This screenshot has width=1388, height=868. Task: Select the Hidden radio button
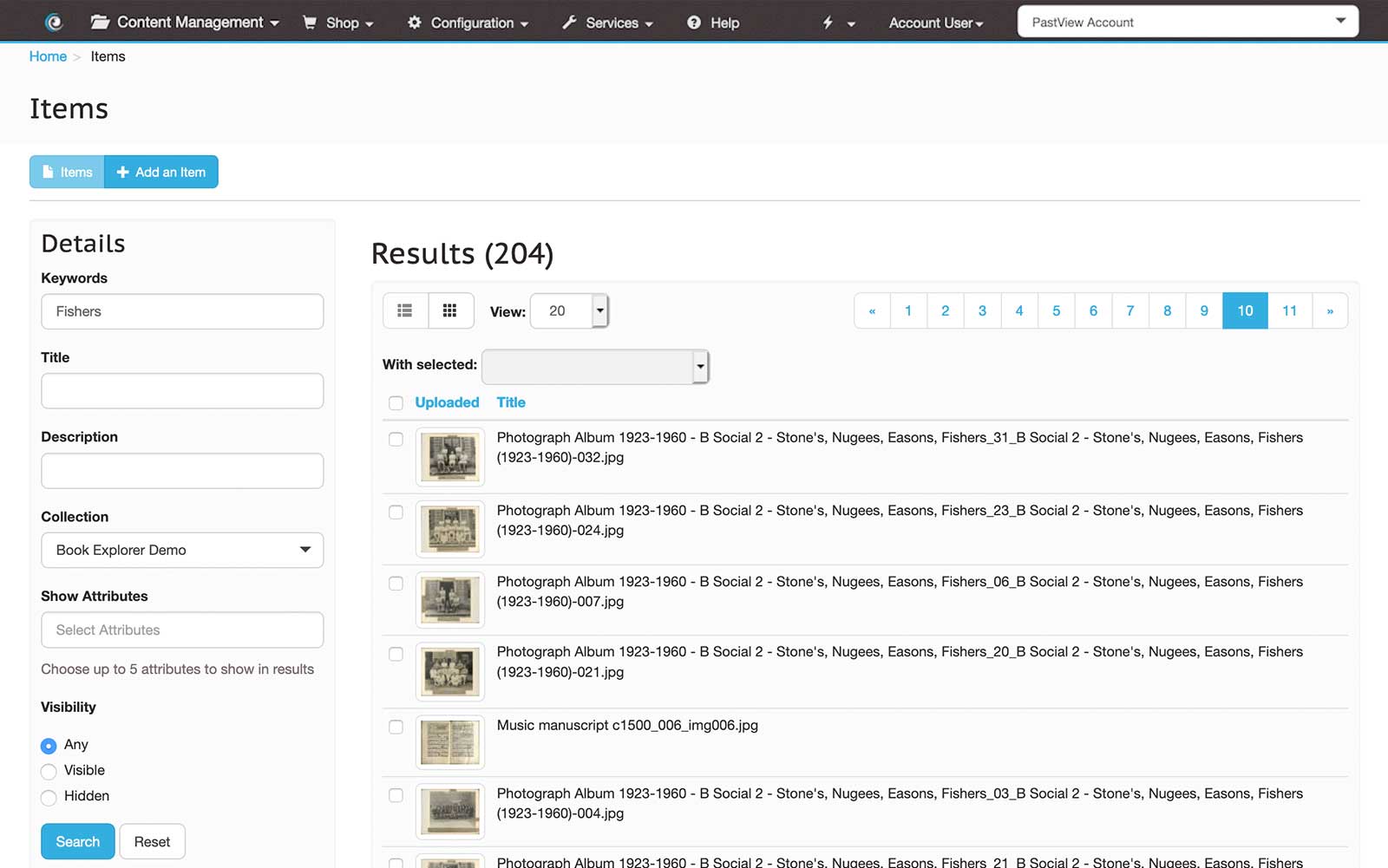point(49,797)
